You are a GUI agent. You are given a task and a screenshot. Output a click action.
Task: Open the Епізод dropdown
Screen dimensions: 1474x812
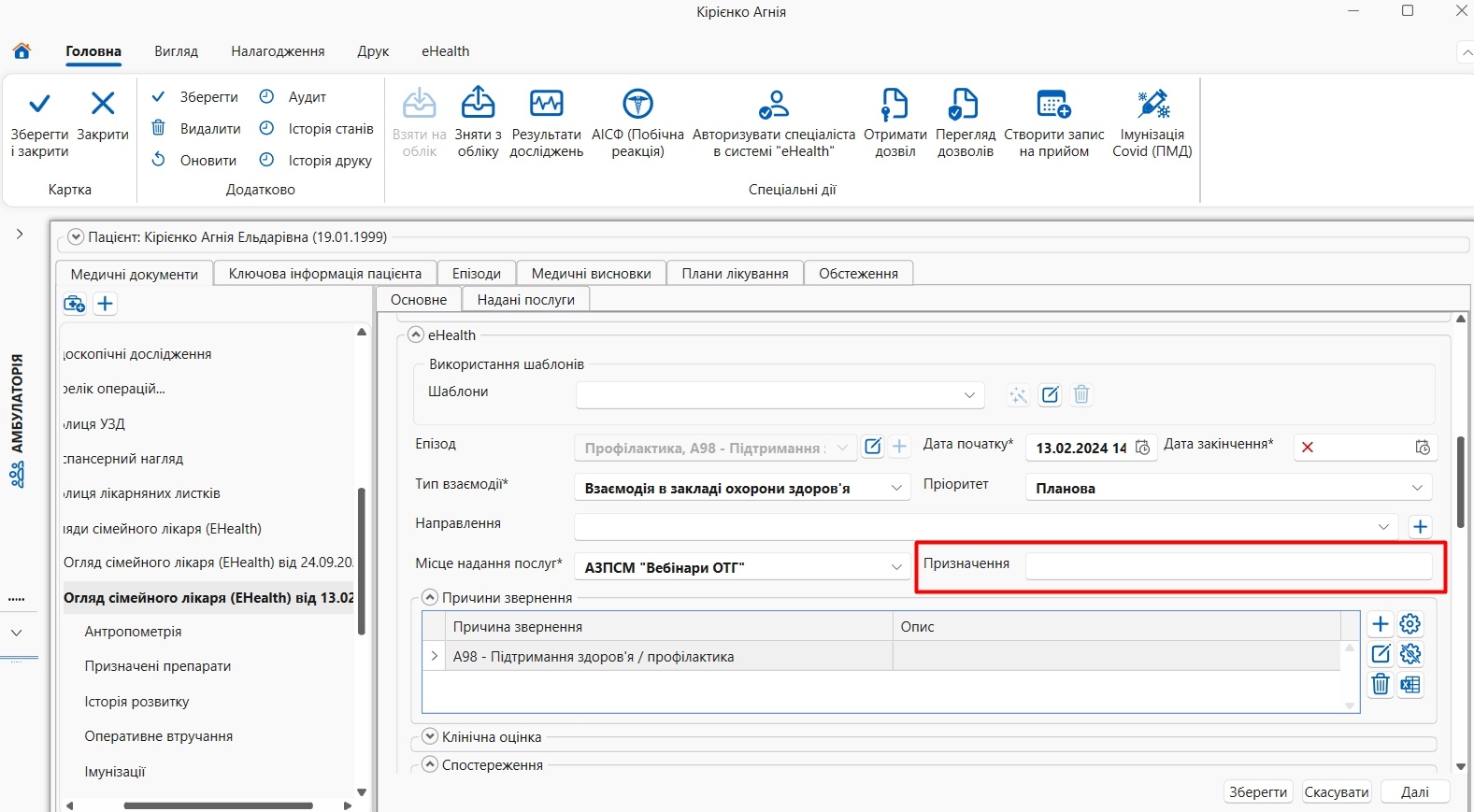click(842, 449)
